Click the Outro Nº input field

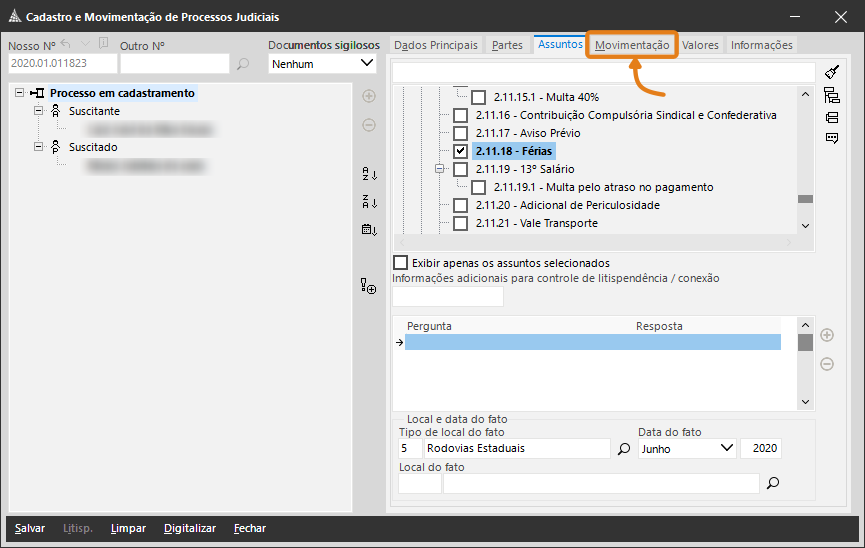point(175,64)
